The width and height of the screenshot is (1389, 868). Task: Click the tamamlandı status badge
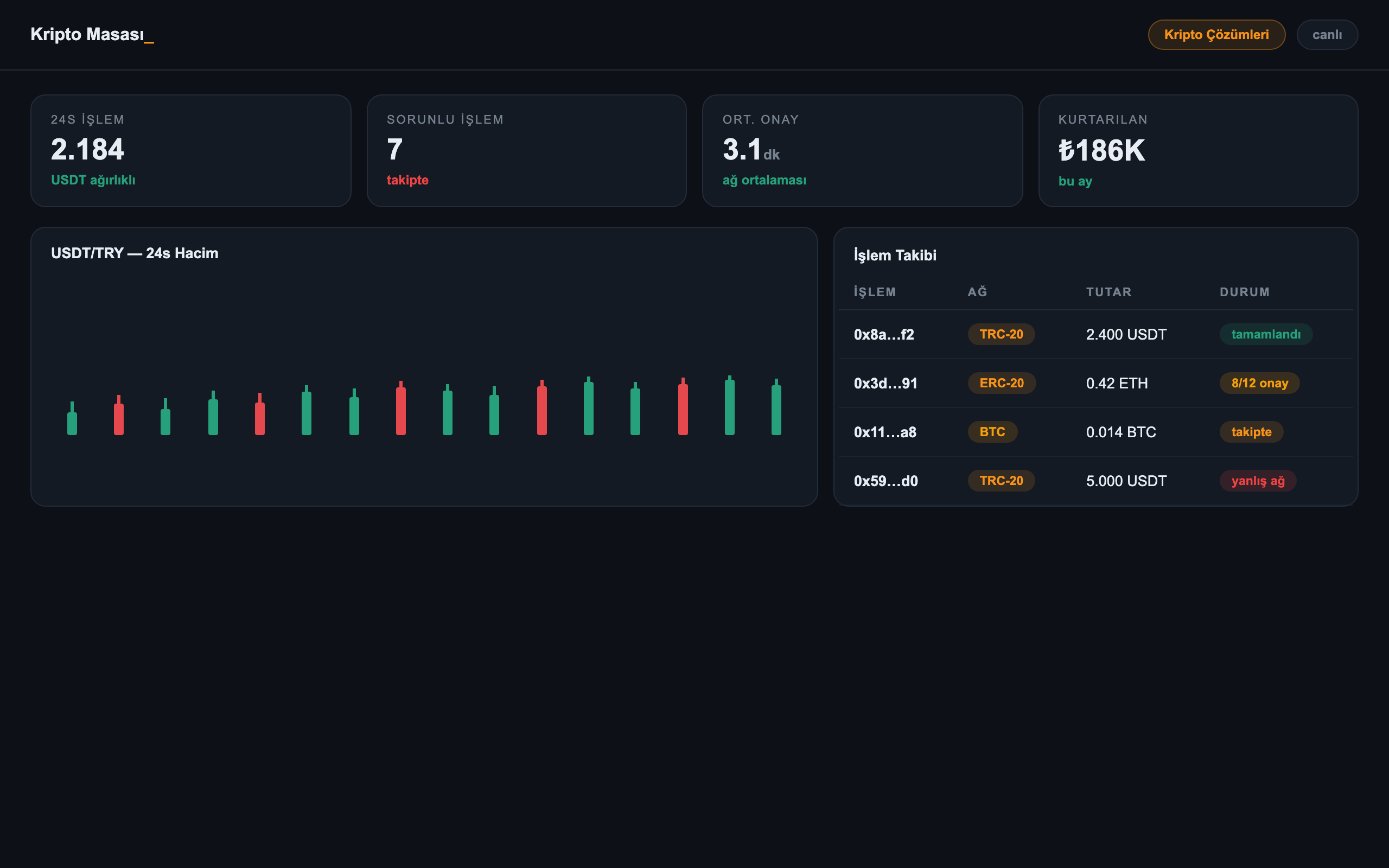(x=1266, y=334)
